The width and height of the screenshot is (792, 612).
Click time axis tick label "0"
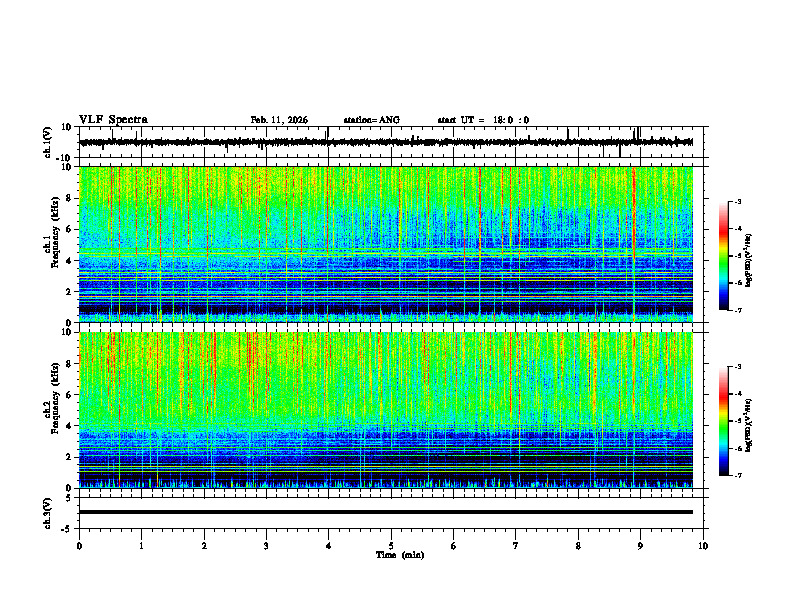coord(79,546)
